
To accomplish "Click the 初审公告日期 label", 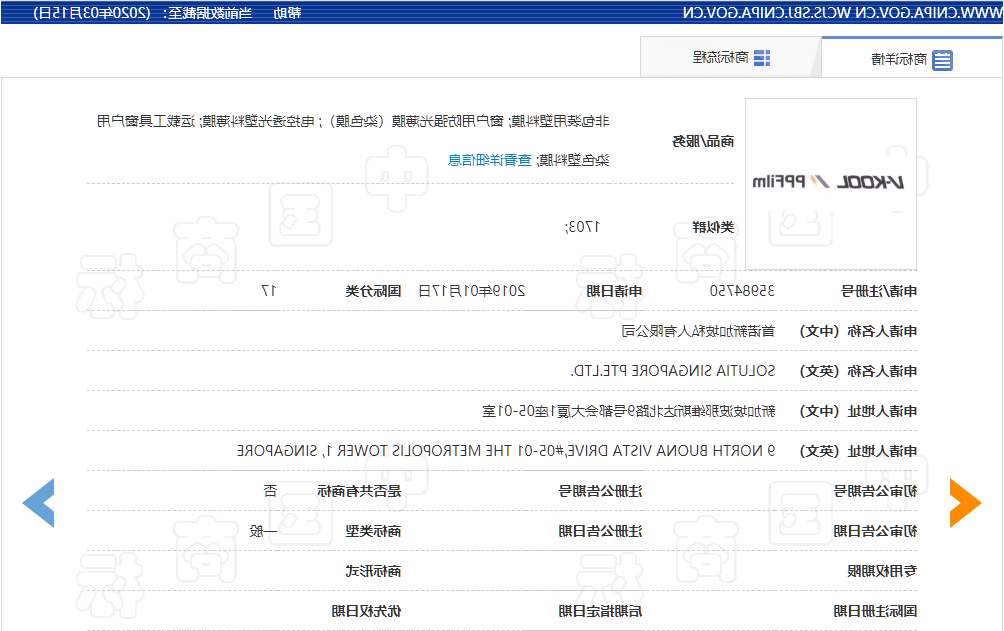I will (875, 531).
